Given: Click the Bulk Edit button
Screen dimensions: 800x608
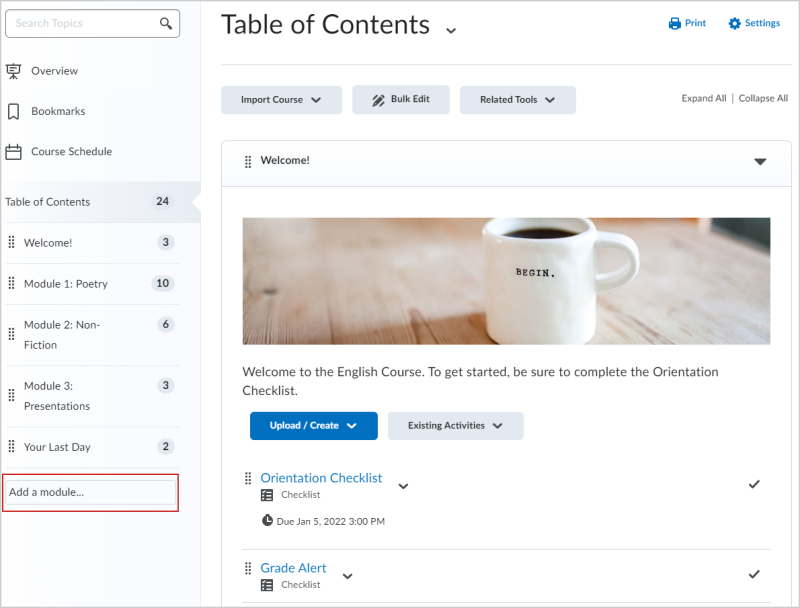Looking at the screenshot, I should pos(400,100).
